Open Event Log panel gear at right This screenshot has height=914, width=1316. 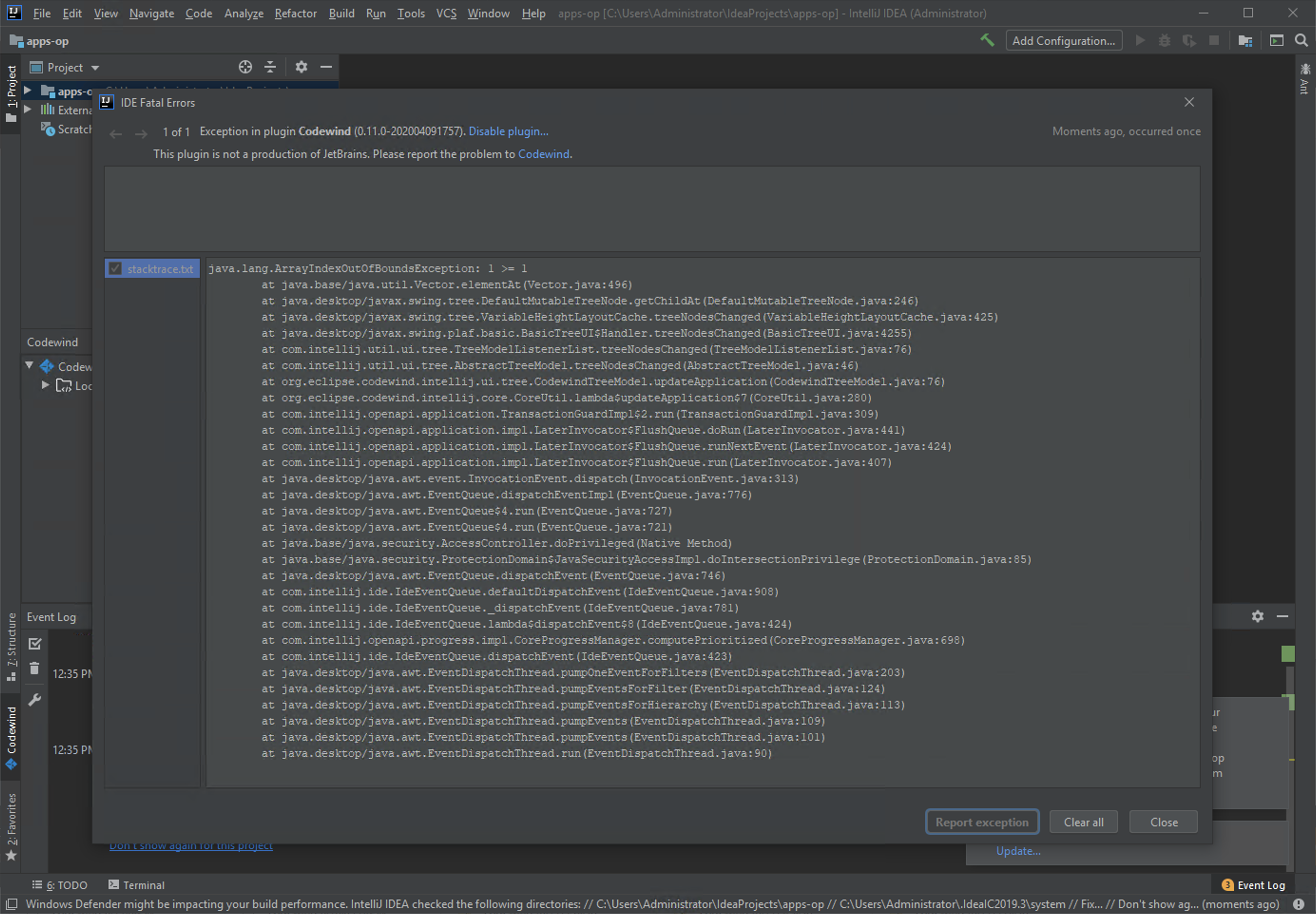click(x=1258, y=616)
